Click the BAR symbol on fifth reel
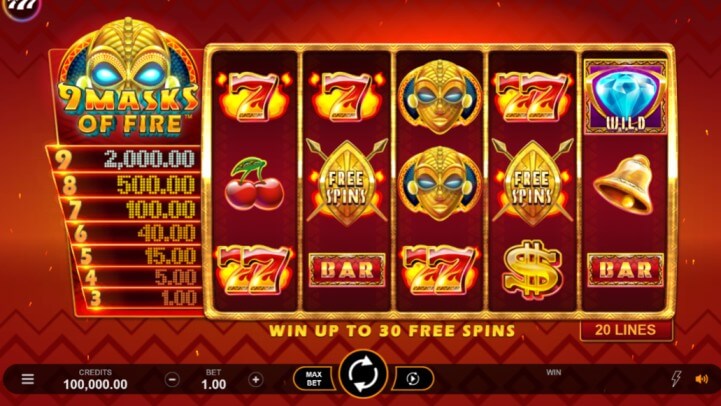The height and width of the screenshot is (406, 721). pyautogui.click(x=625, y=270)
